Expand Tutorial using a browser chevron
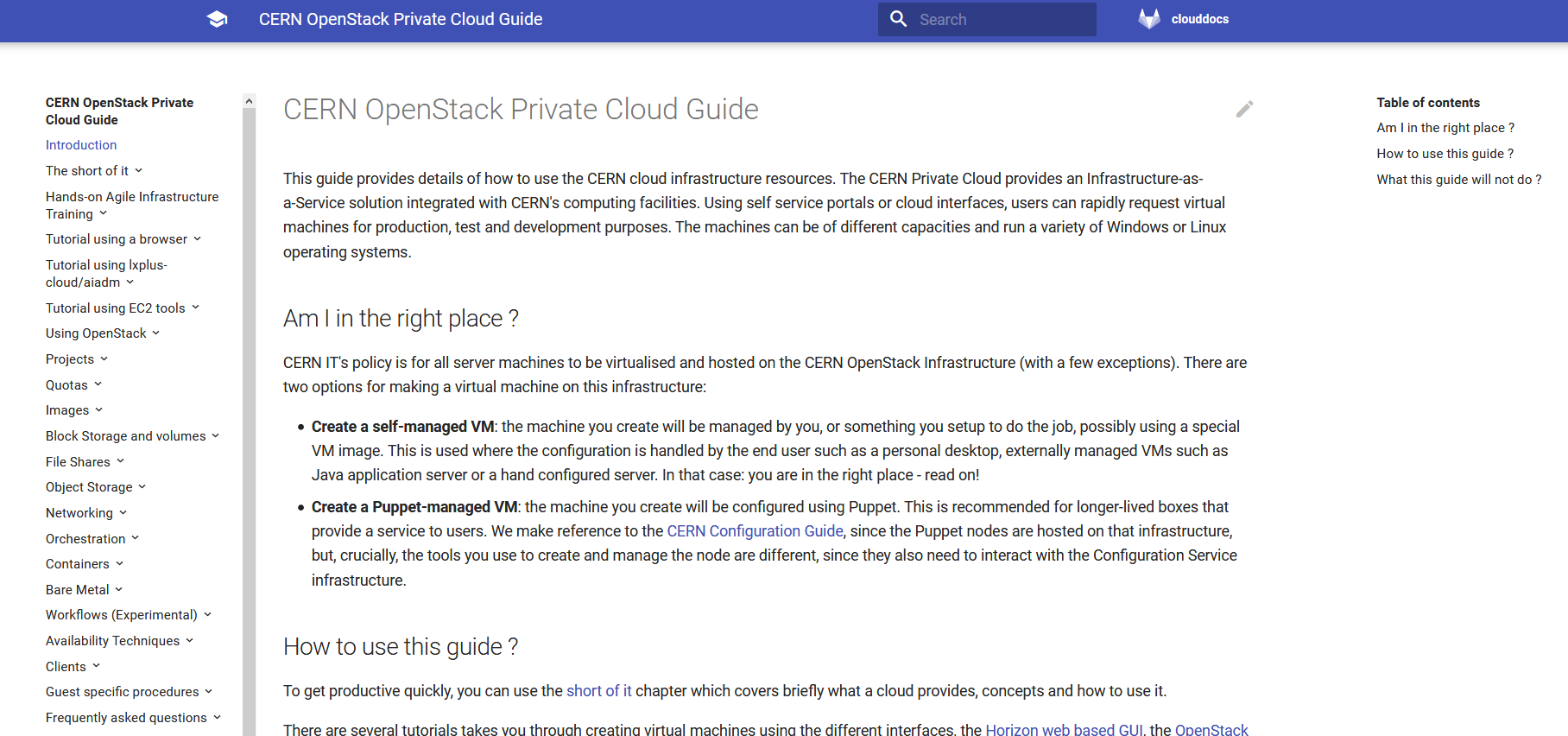1568x736 pixels. [x=198, y=239]
